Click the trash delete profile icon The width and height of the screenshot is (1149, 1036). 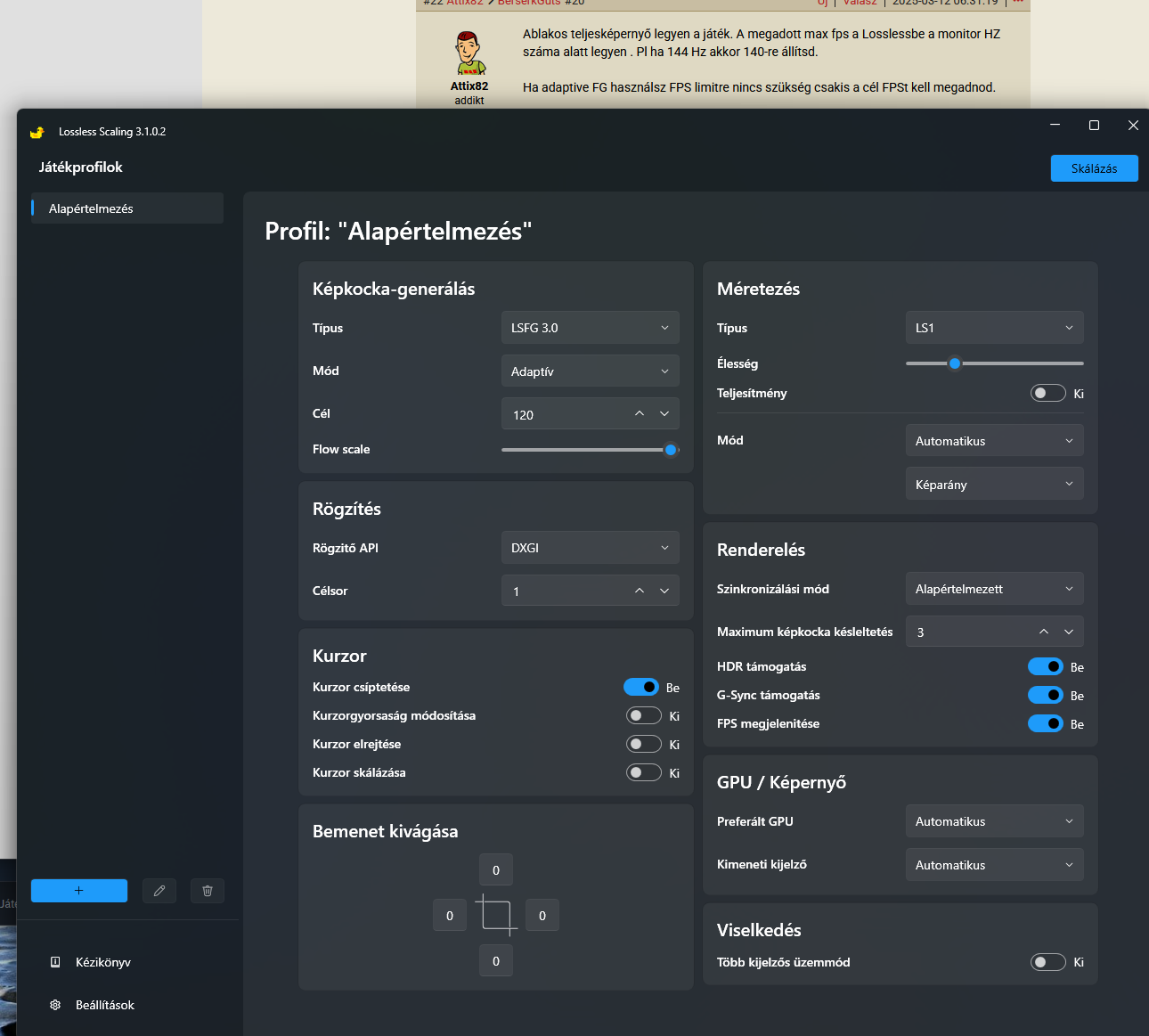(208, 891)
